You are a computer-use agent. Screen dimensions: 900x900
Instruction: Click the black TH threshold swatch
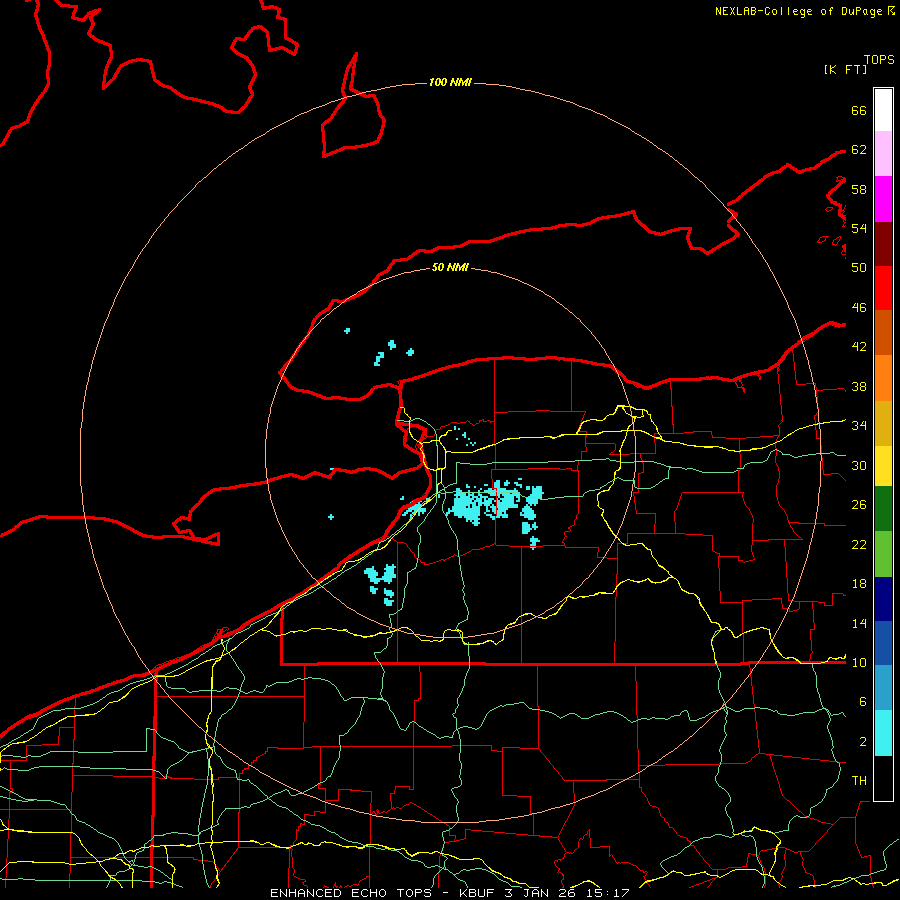pos(883,778)
